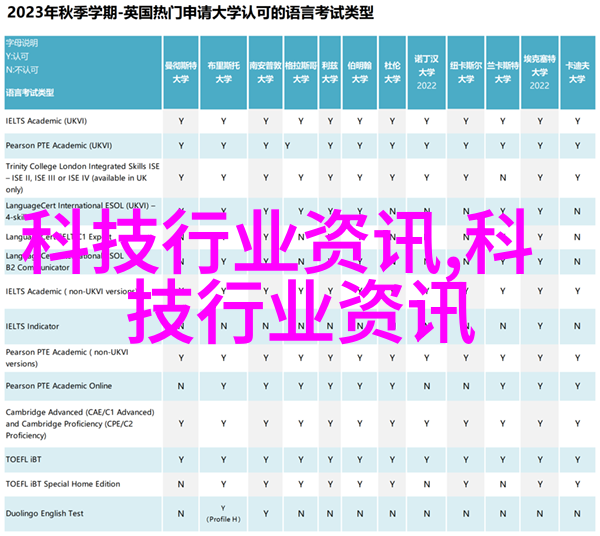Click 布里斯托大学 'N' in IELTS Indicator row
Screen dimensions: 600x536
click(x=223, y=326)
